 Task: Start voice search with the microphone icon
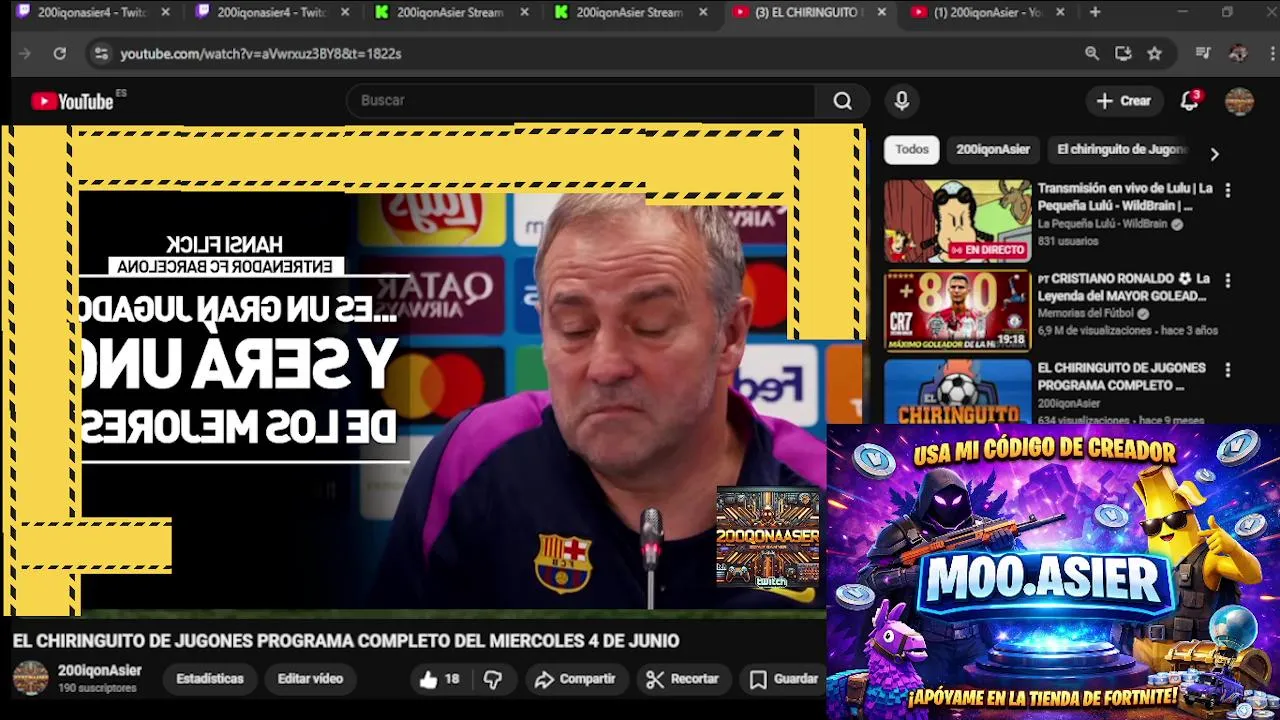tap(902, 101)
